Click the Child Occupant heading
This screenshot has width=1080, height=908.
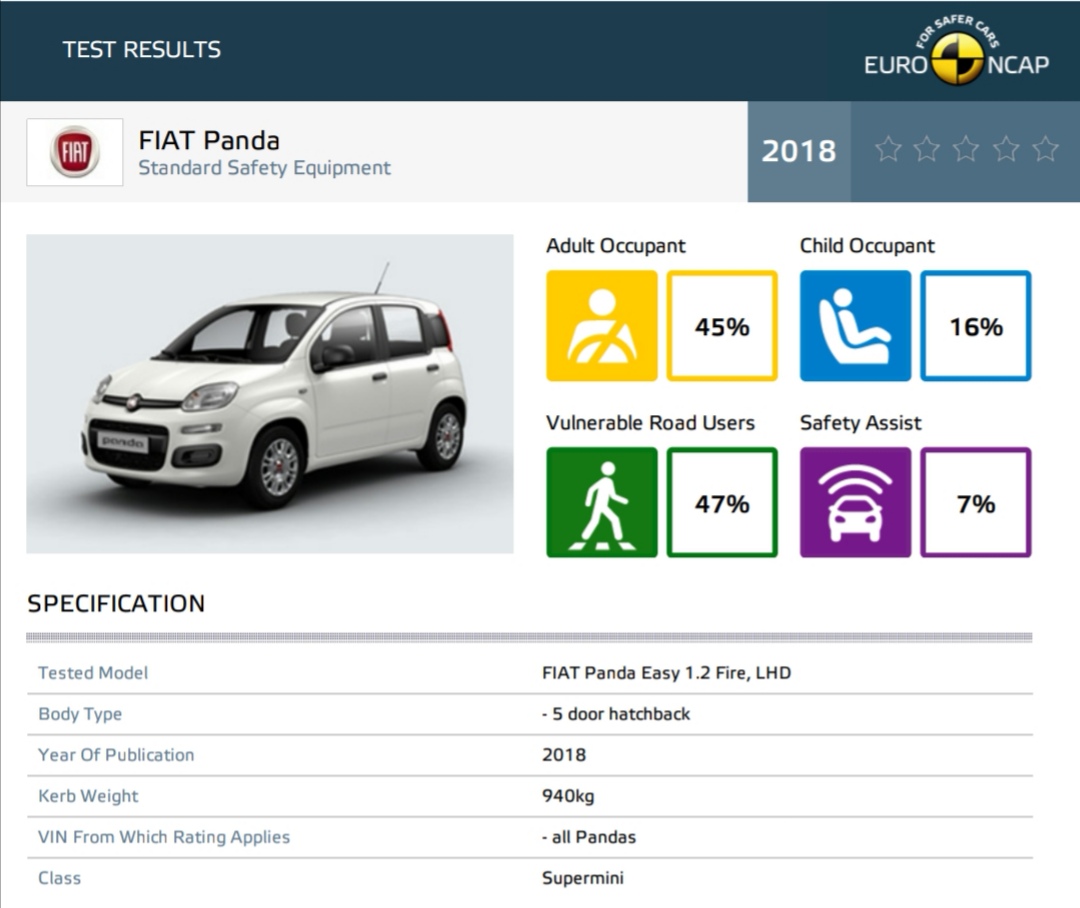click(867, 246)
